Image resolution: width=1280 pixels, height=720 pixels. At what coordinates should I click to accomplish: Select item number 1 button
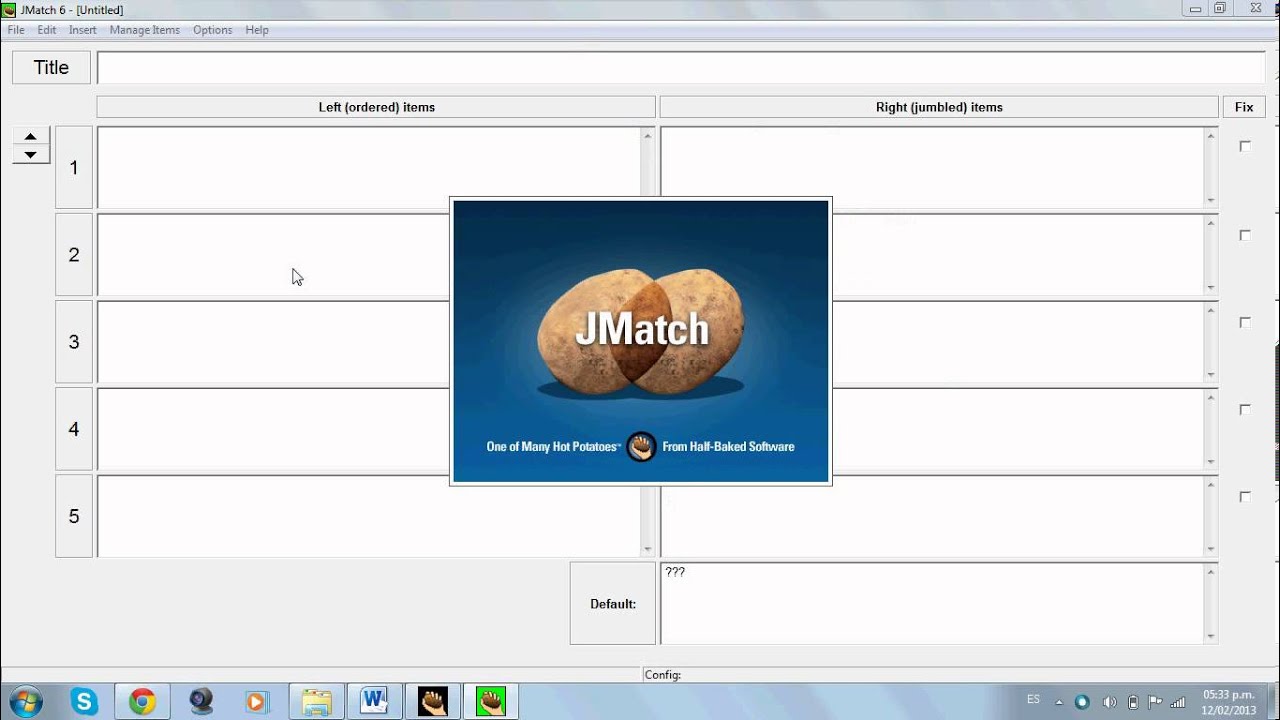[x=74, y=168]
